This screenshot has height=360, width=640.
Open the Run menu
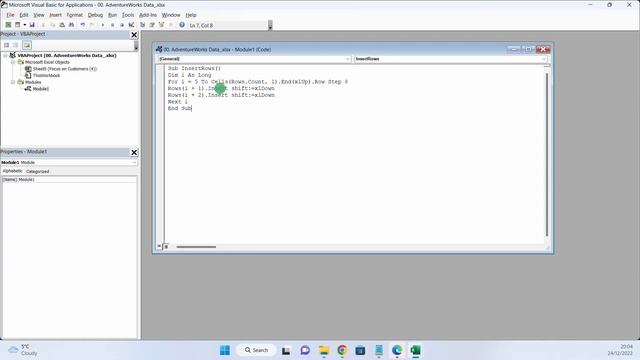(112, 15)
